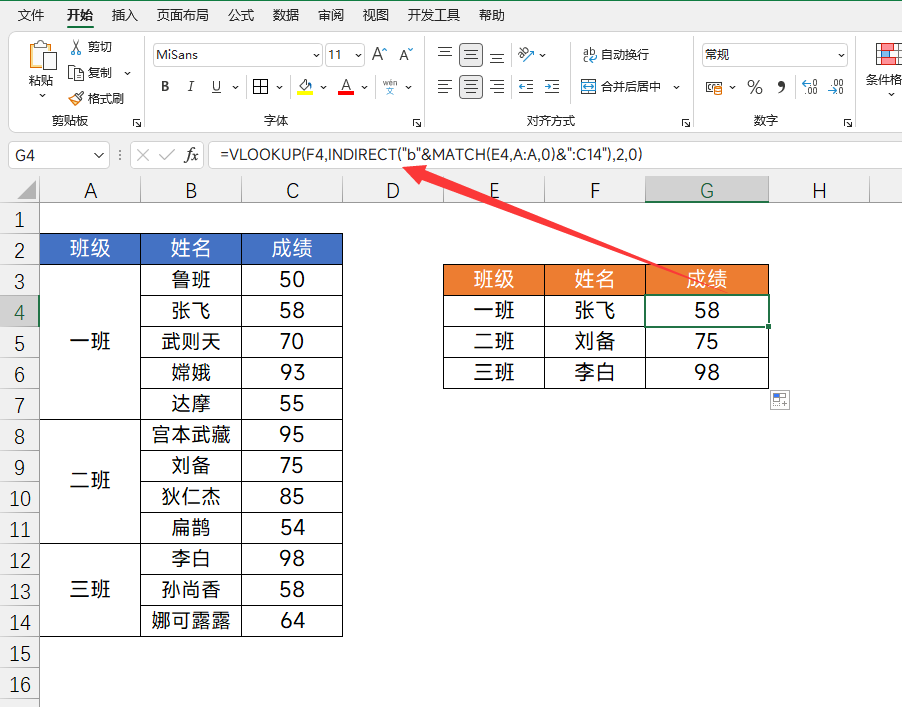Open the MiSans font name dropdown

tap(316, 55)
